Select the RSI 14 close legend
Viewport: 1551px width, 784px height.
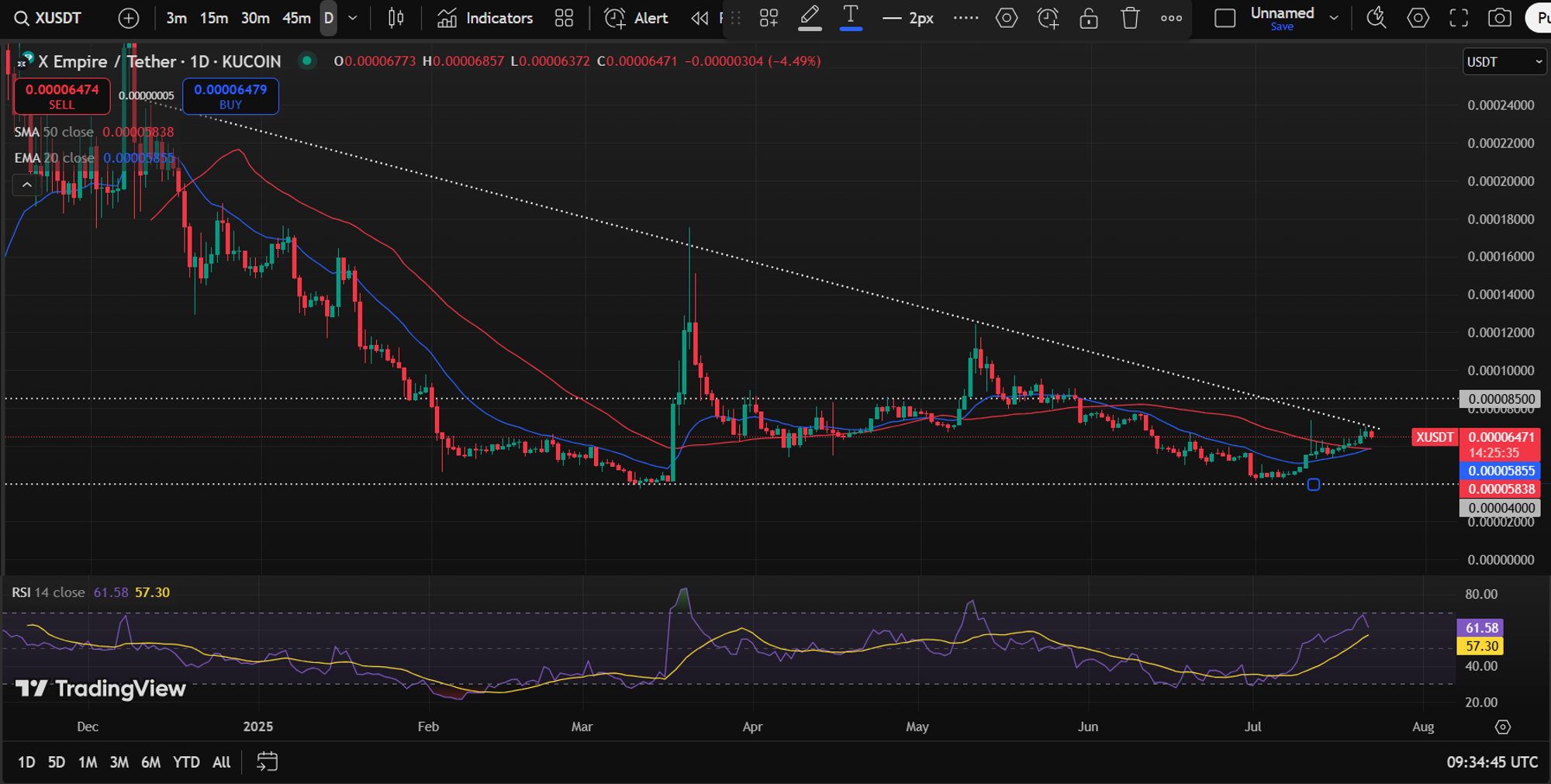(48, 592)
